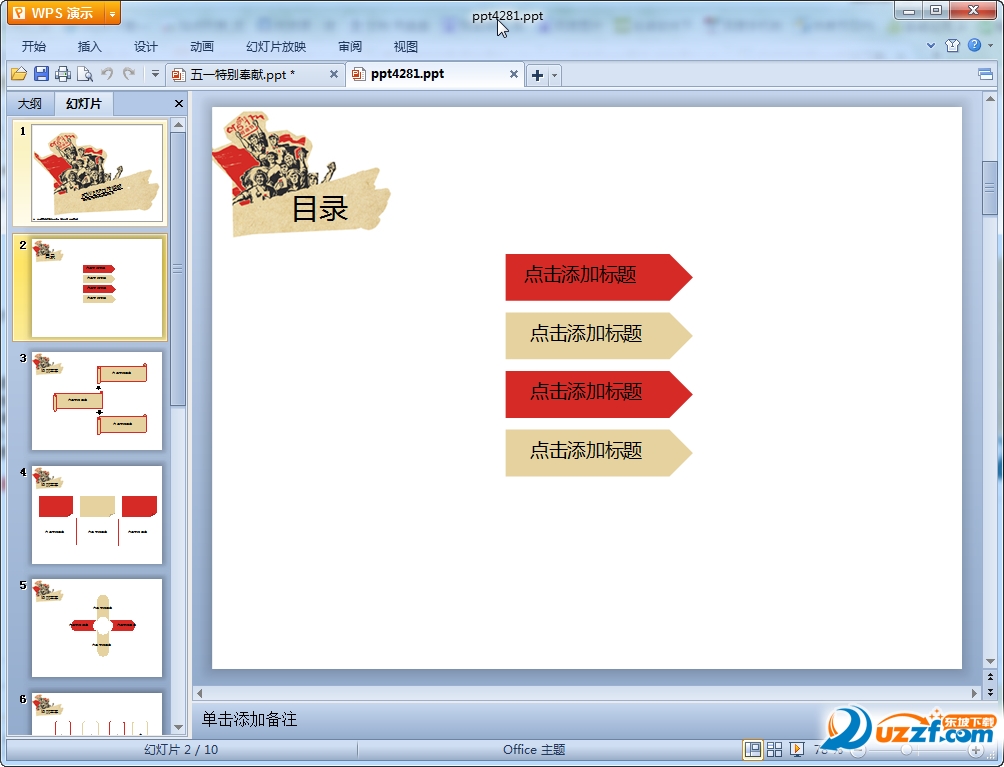Open Print Preview from quick toolbar
This screenshot has width=1004, height=767.
(85, 74)
